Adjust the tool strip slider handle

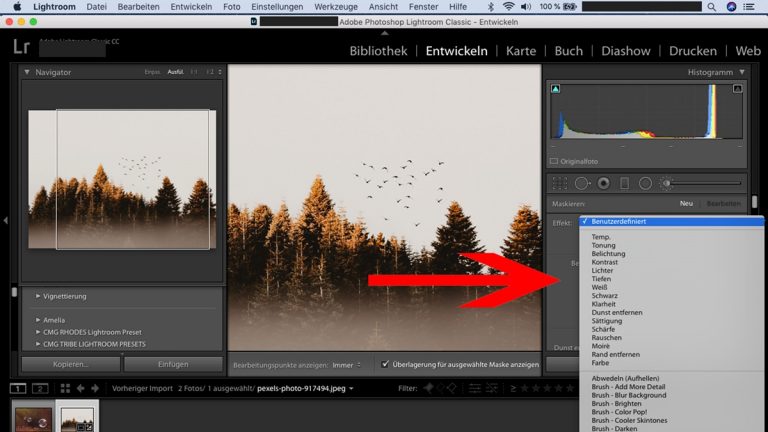click(667, 183)
